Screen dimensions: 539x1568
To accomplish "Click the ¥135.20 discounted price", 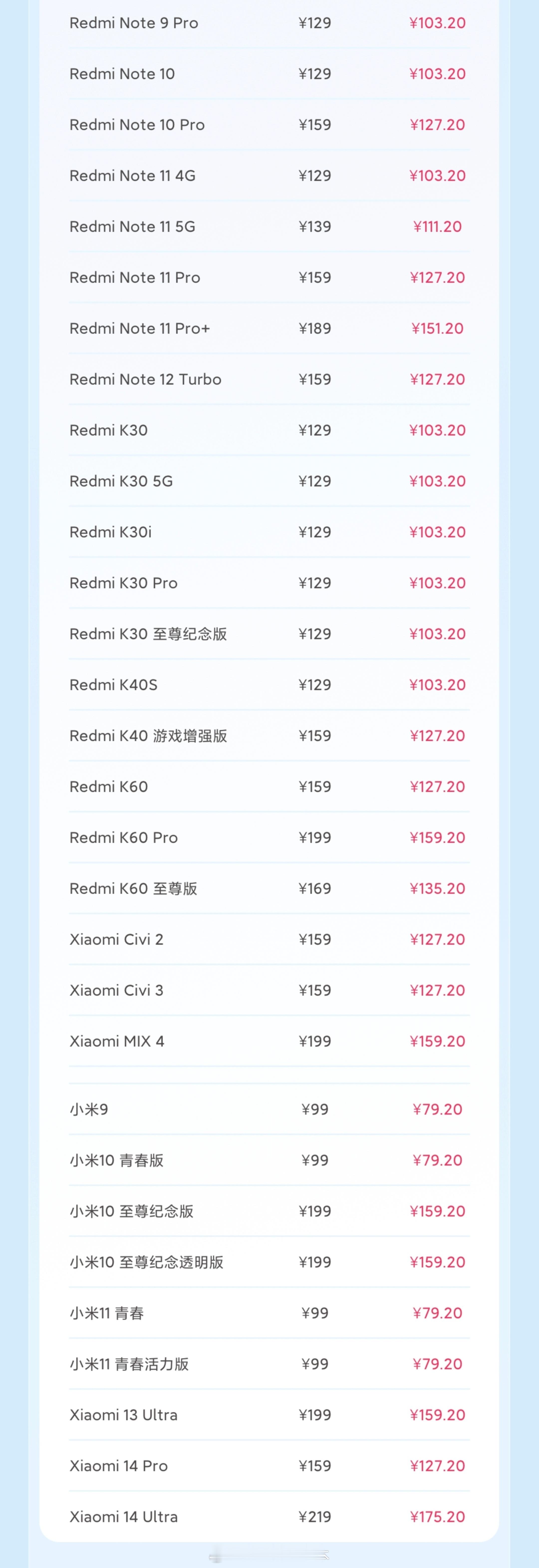I will click(437, 889).
